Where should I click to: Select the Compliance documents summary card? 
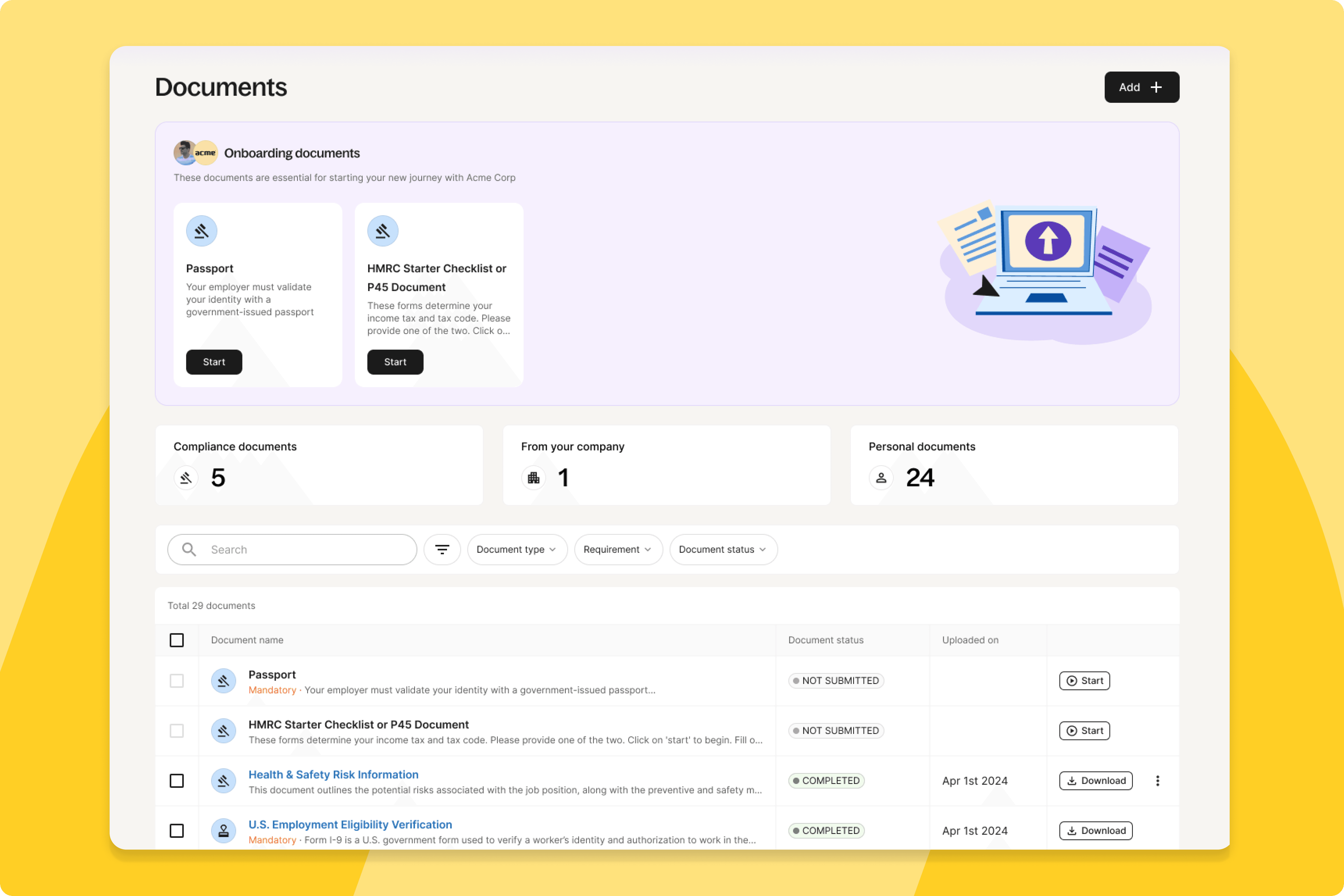(x=319, y=465)
